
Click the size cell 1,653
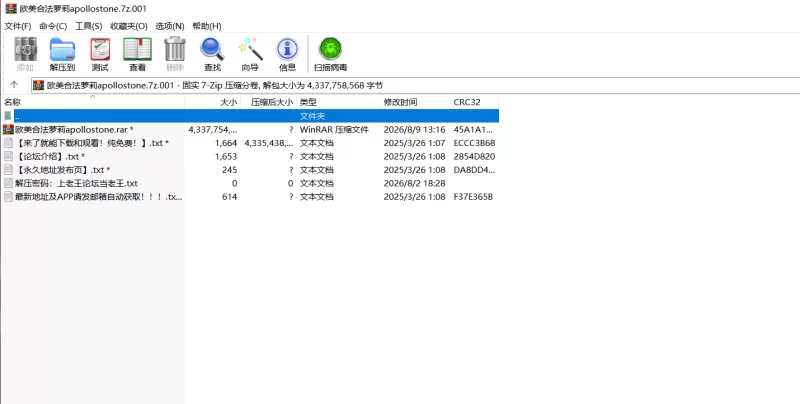pos(226,157)
